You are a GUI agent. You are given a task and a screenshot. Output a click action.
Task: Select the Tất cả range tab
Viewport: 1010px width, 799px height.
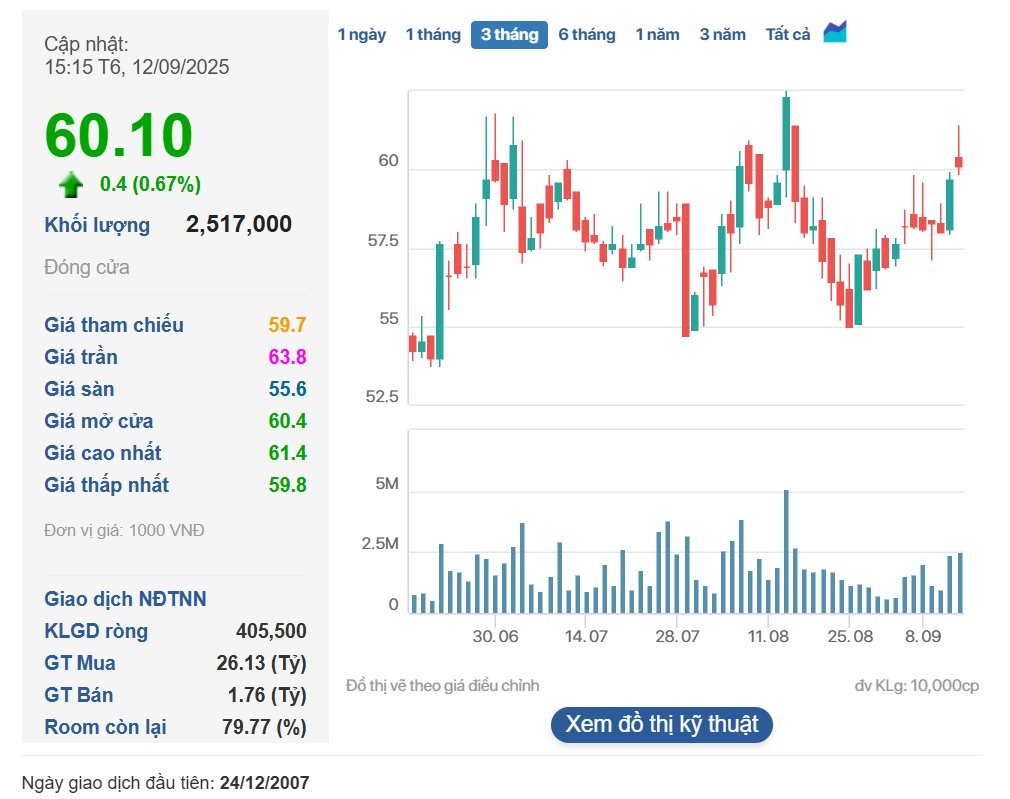[x=788, y=35]
